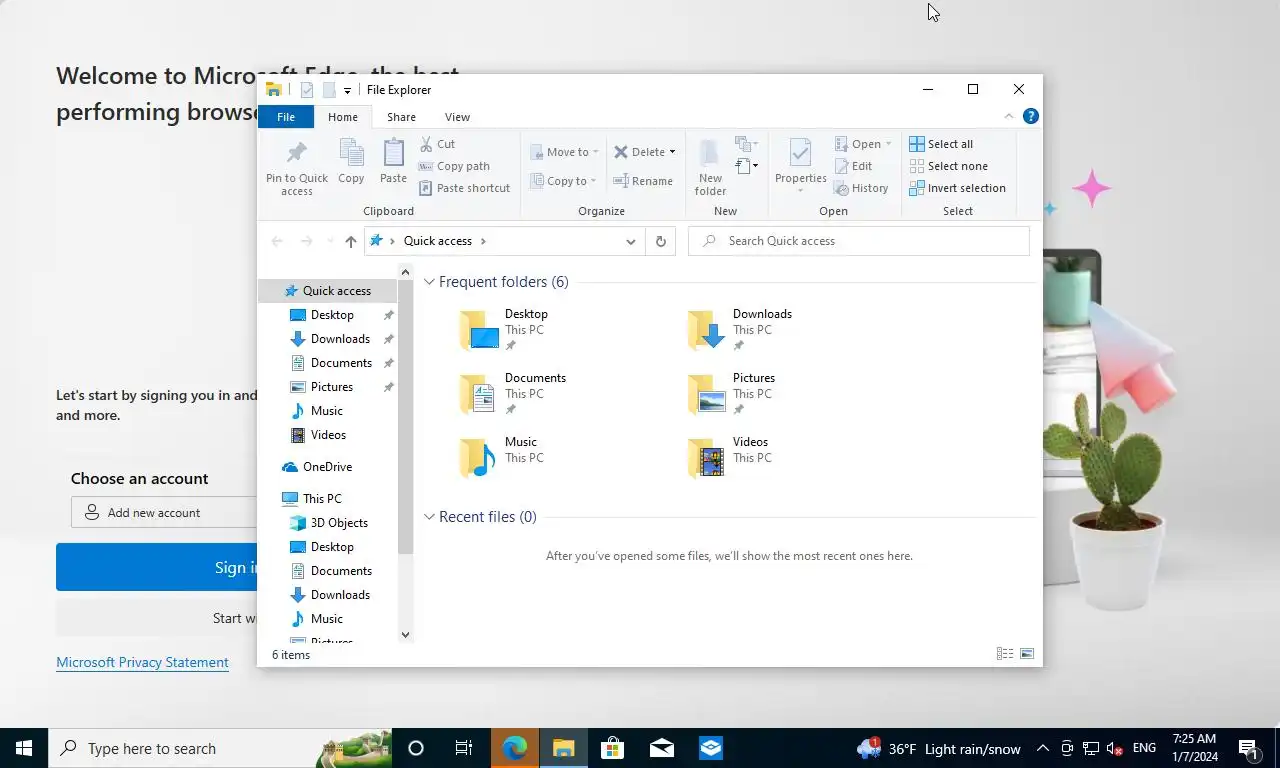1280x768 pixels.
Task: Click the navigation pane scrollbar
Action: coord(405,415)
